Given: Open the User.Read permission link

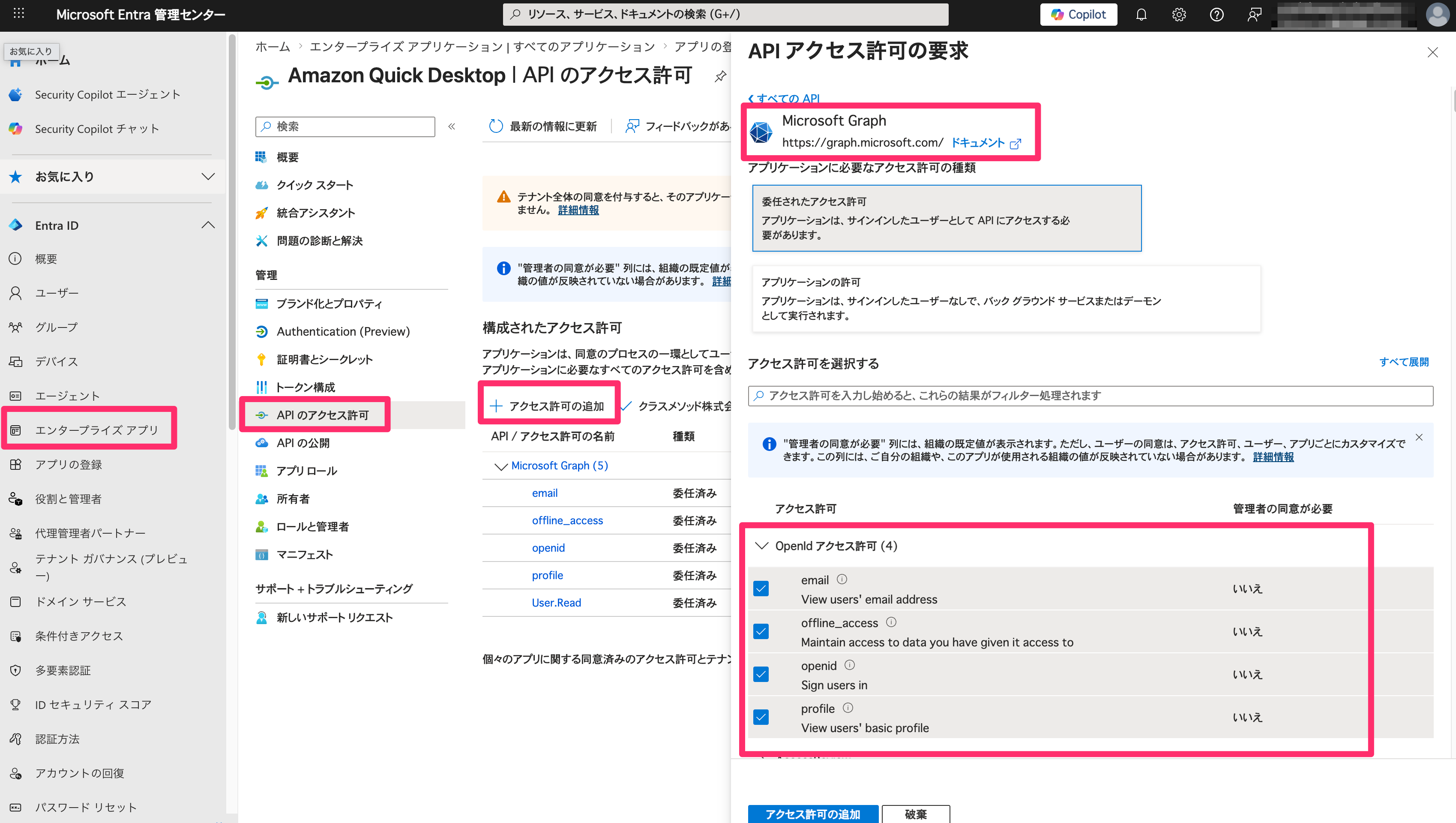Looking at the screenshot, I should tap(556, 603).
